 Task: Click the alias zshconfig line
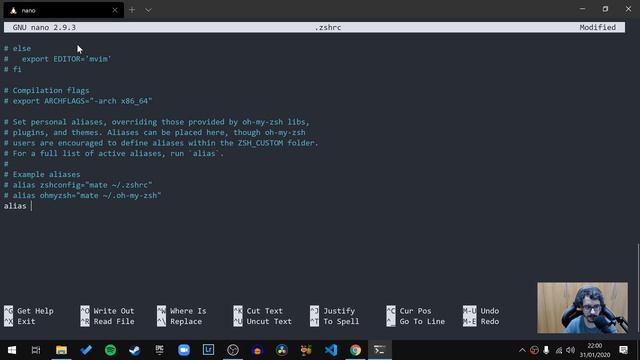pyautogui.click(x=78, y=185)
